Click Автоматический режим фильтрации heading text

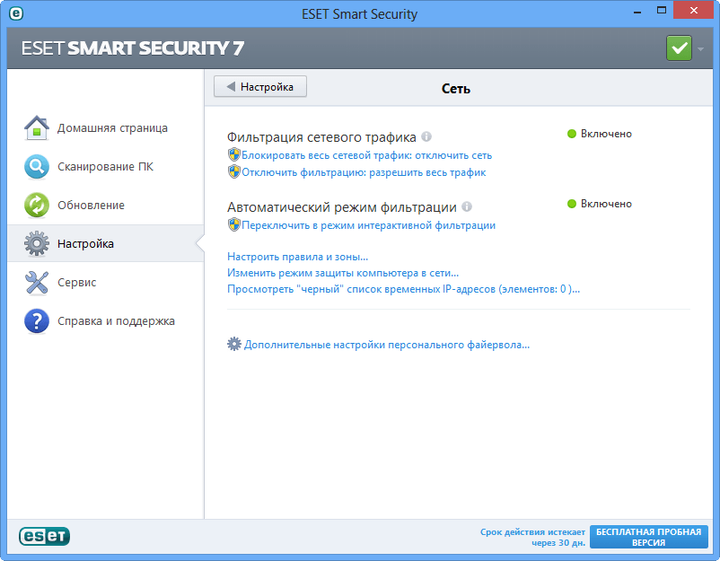[342, 207]
